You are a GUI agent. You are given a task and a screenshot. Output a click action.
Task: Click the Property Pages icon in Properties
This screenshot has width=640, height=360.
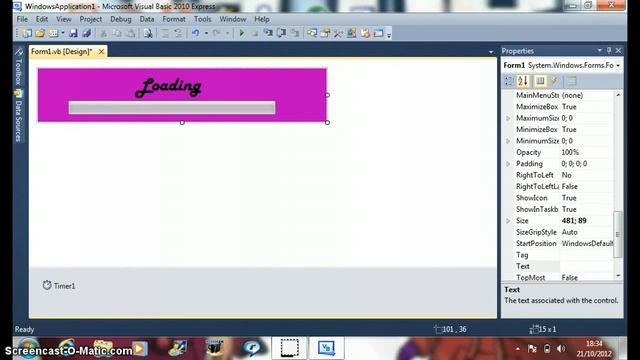click(x=571, y=81)
